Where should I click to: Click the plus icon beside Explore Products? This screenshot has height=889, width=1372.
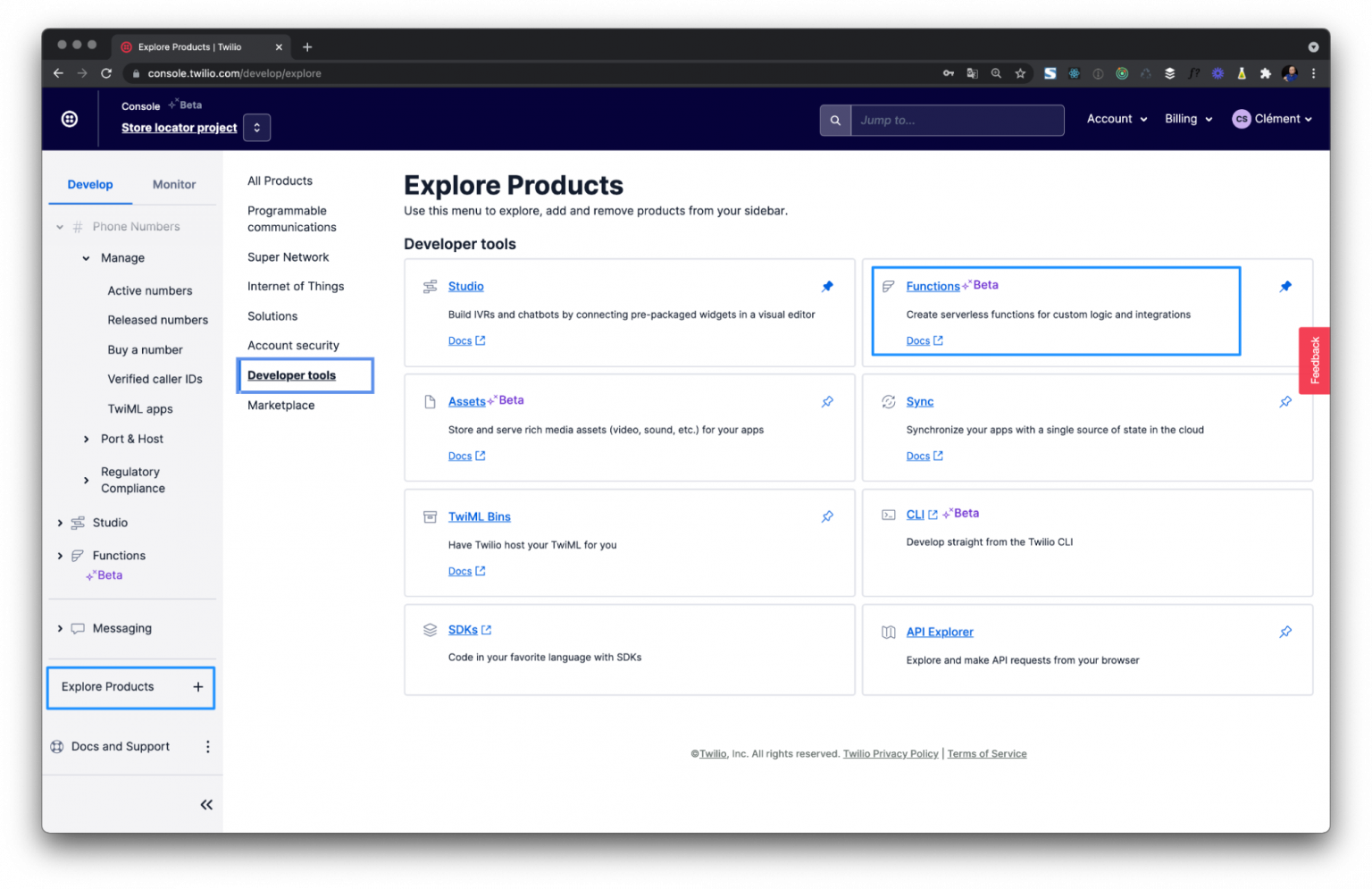tap(197, 687)
